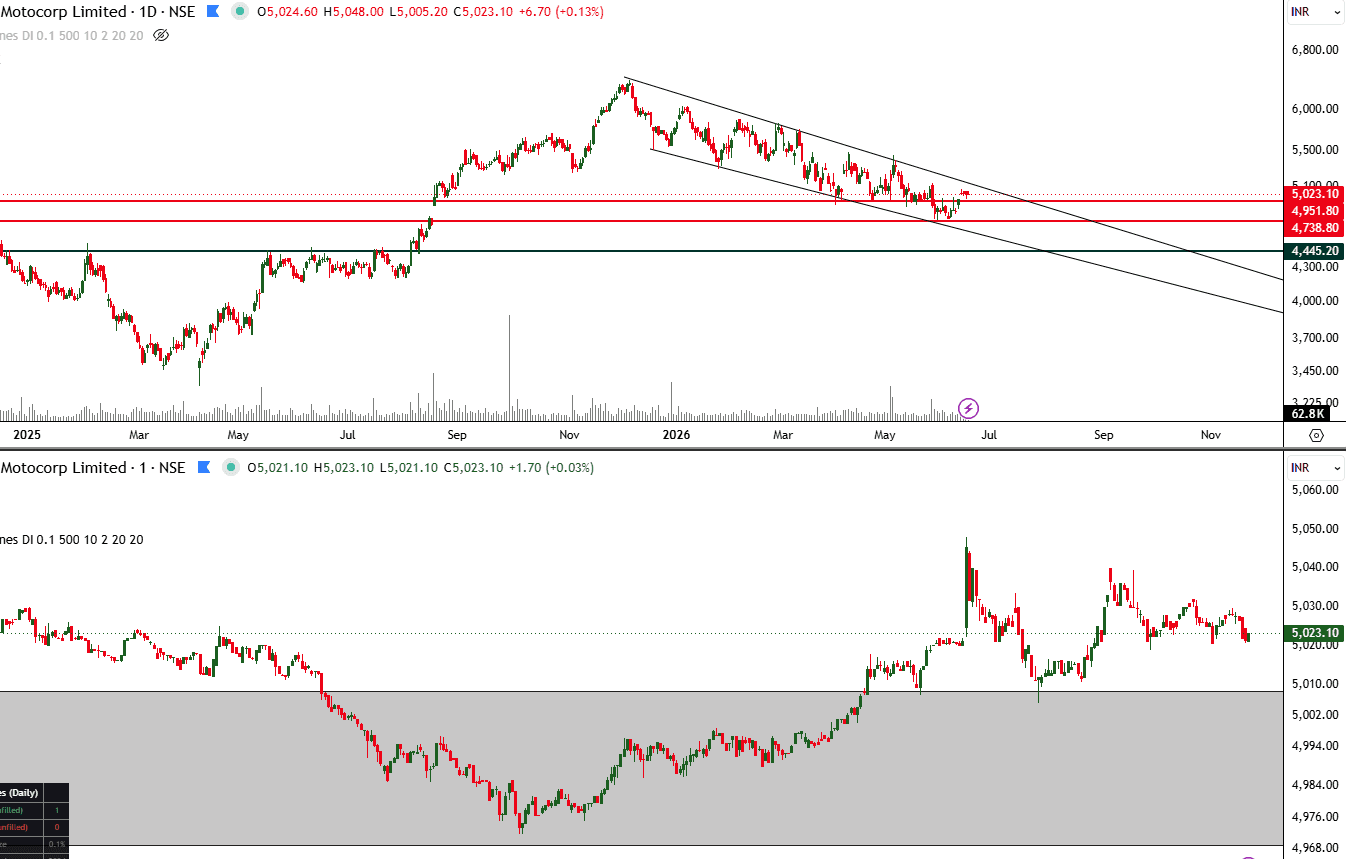Screen dimensions: 1346x859
Task: Open the hexagon chart settings icon beside the time axis
Action: 1316,435
